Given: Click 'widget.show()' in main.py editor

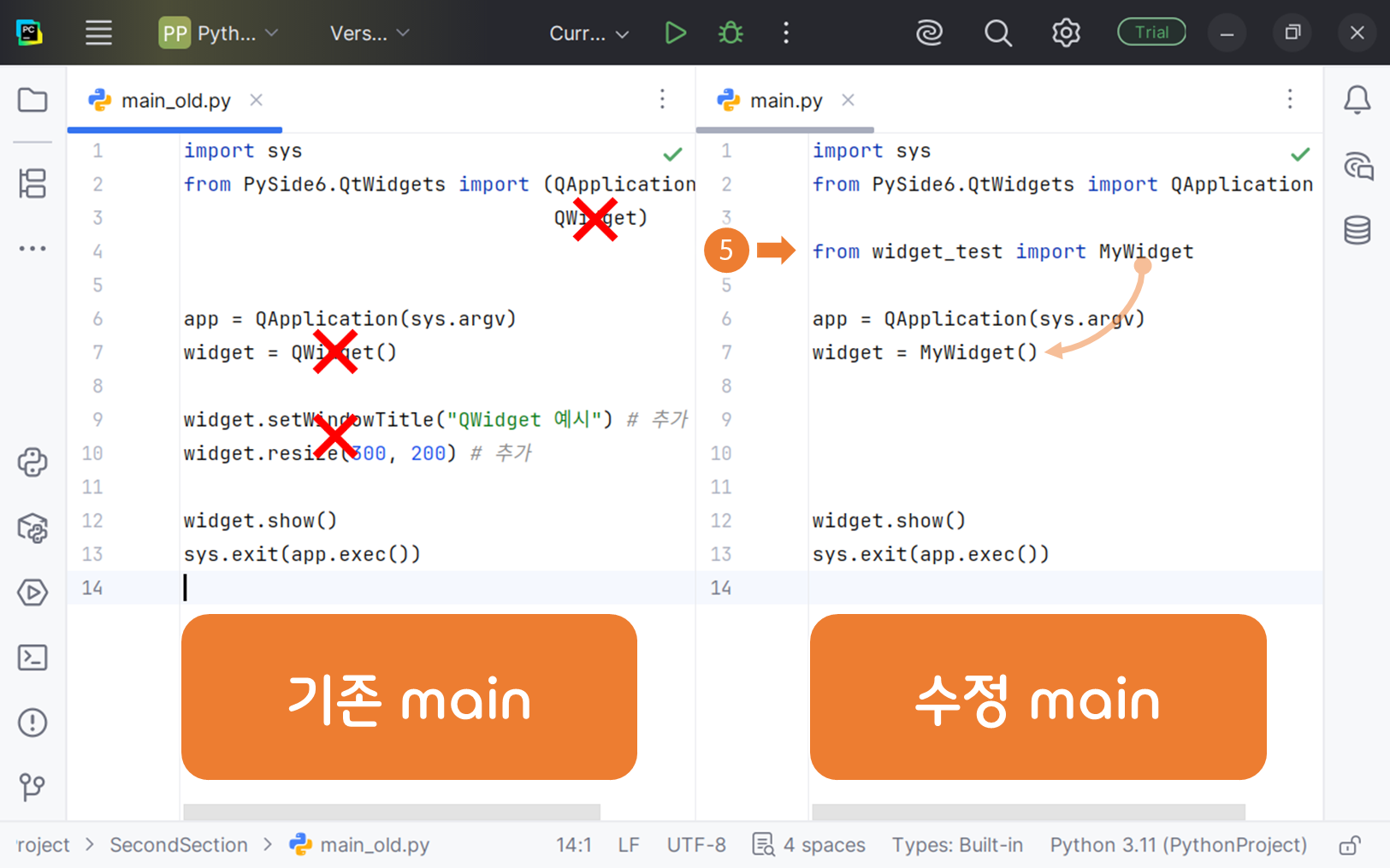Looking at the screenshot, I should [x=889, y=521].
